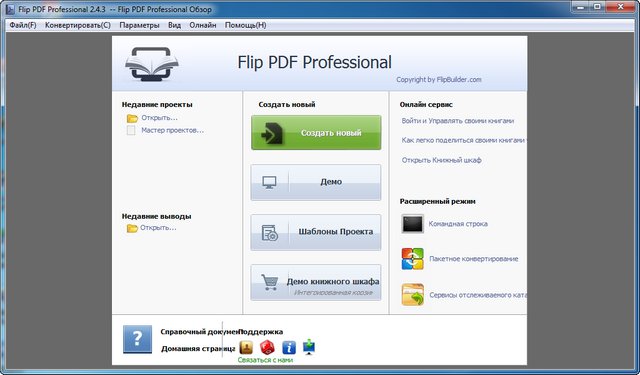Image resolution: width=640 pixels, height=375 pixels.
Task: Click Пакетное конвертирование link
Action: coord(473,259)
